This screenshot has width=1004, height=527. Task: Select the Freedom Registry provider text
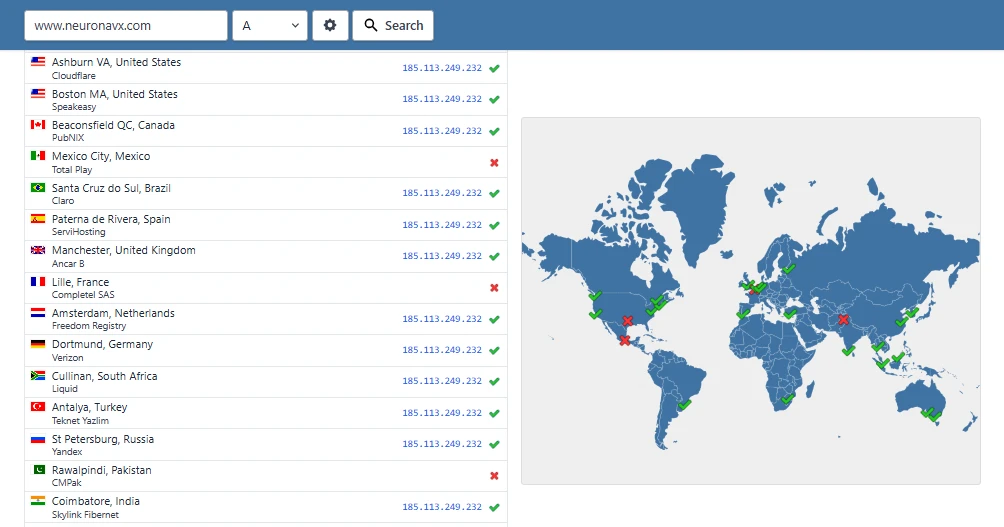89,326
